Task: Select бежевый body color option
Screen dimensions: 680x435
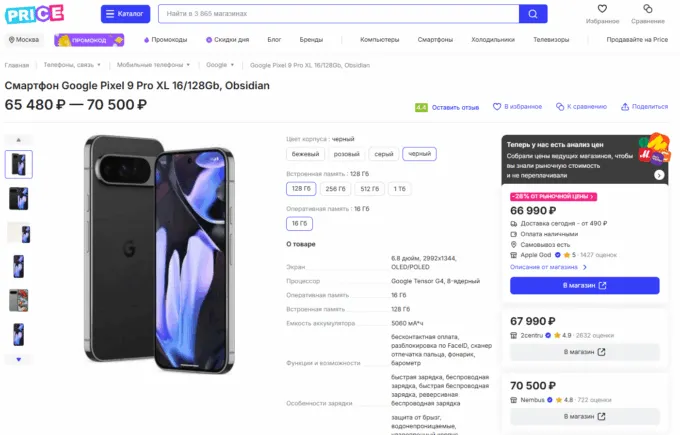Action: (x=305, y=154)
